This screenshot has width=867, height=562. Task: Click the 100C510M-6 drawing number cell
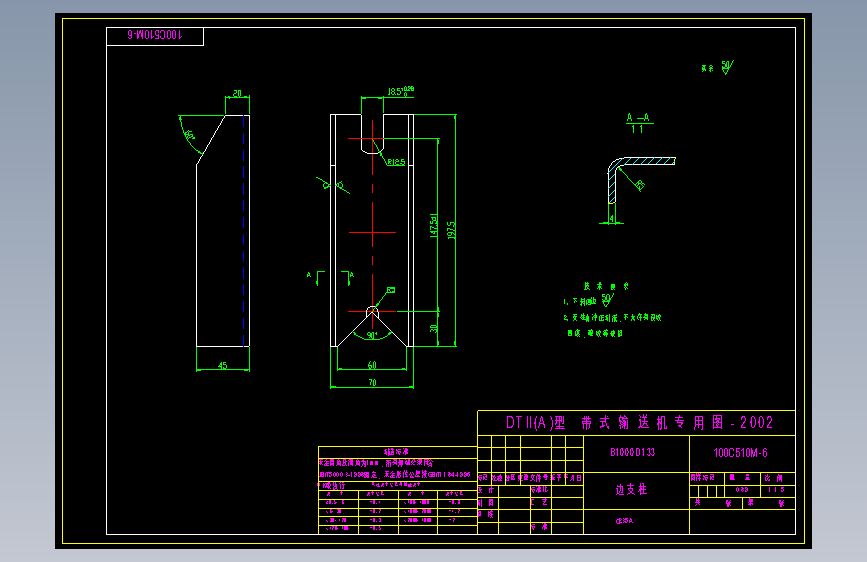tap(742, 454)
